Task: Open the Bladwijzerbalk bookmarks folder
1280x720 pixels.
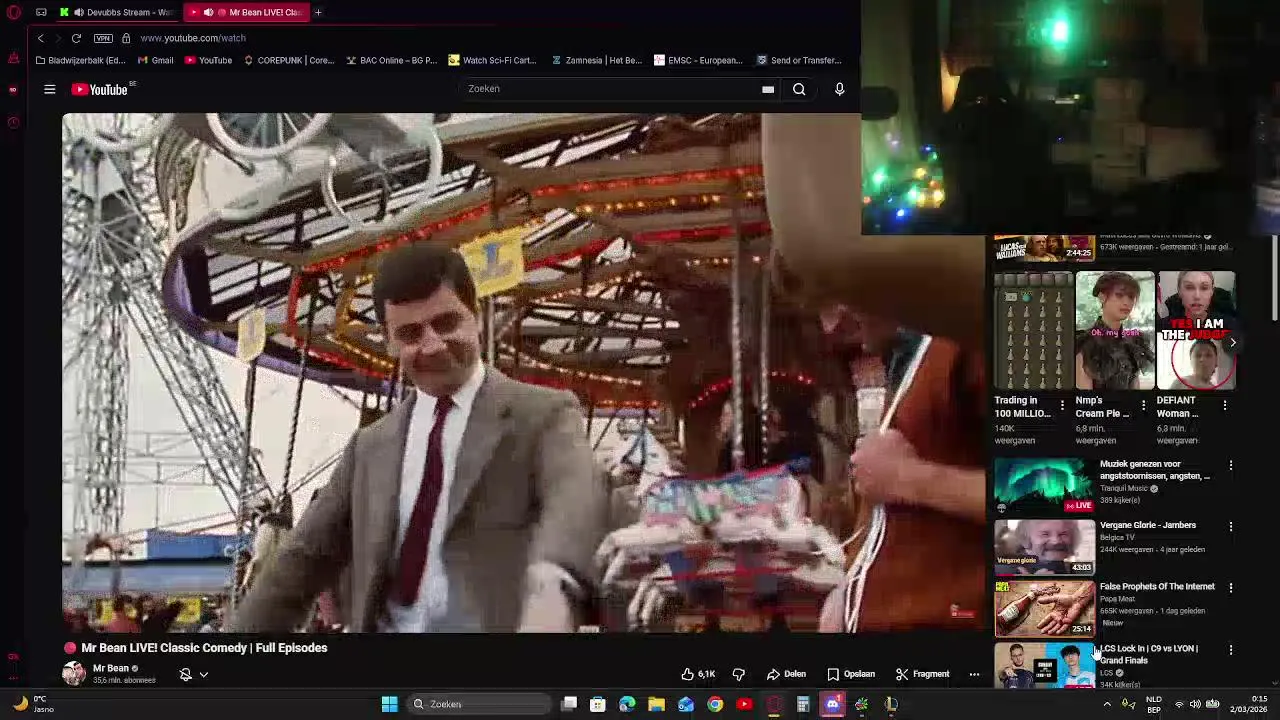Action: tap(80, 60)
